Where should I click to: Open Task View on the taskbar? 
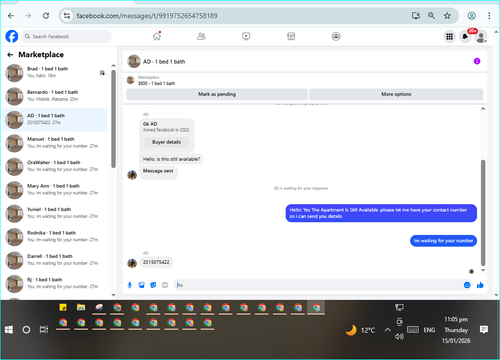pyautogui.click(x=44, y=330)
